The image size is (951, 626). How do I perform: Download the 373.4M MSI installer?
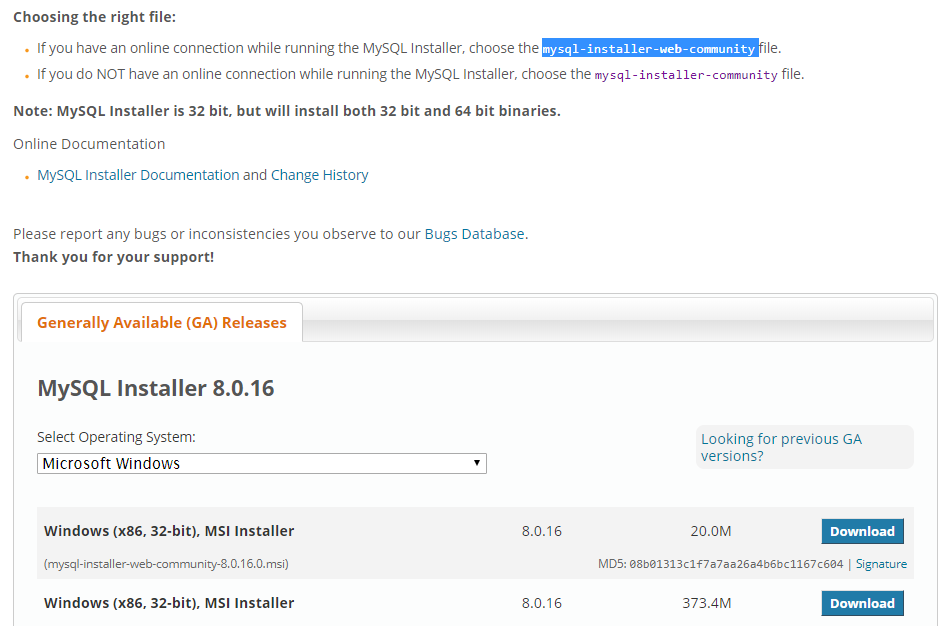tap(862, 604)
